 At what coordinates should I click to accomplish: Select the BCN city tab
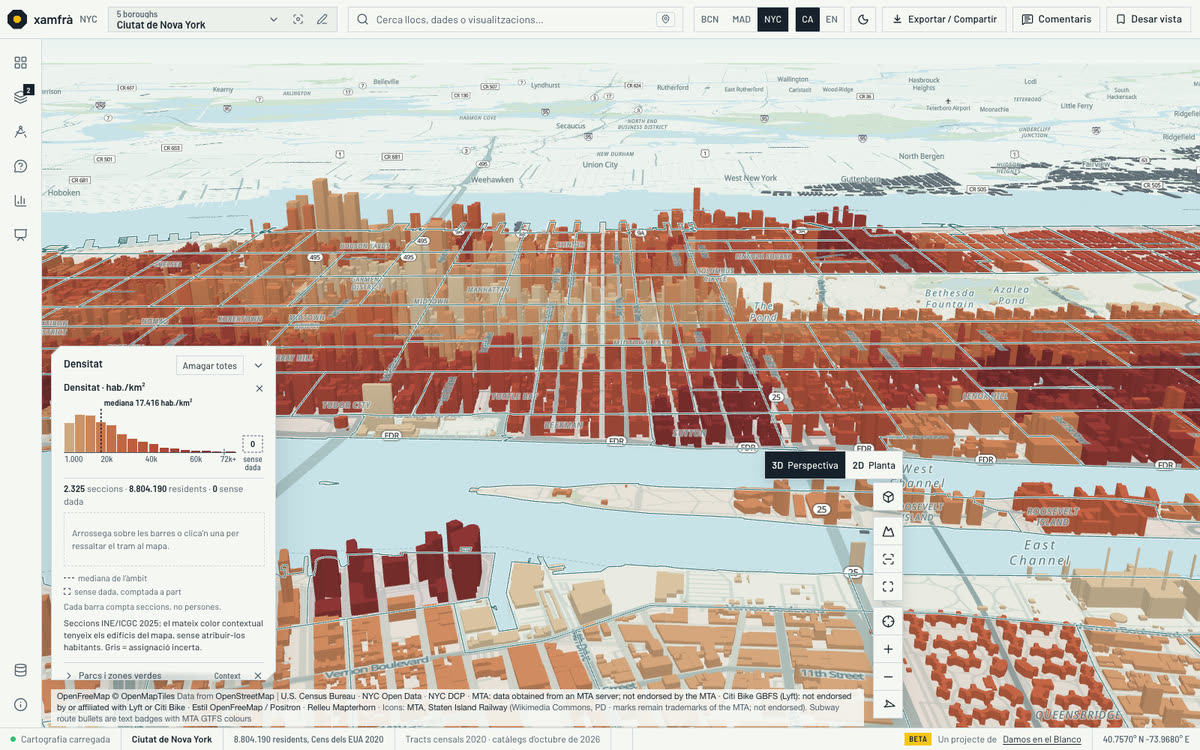709,19
